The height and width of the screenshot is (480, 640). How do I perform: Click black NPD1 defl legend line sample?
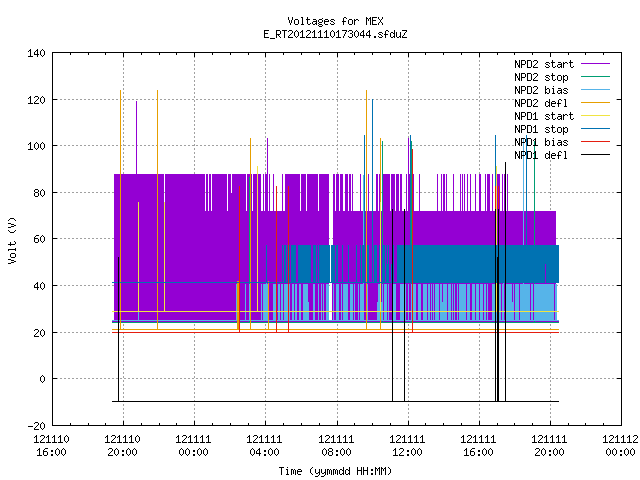pos(595,155)
